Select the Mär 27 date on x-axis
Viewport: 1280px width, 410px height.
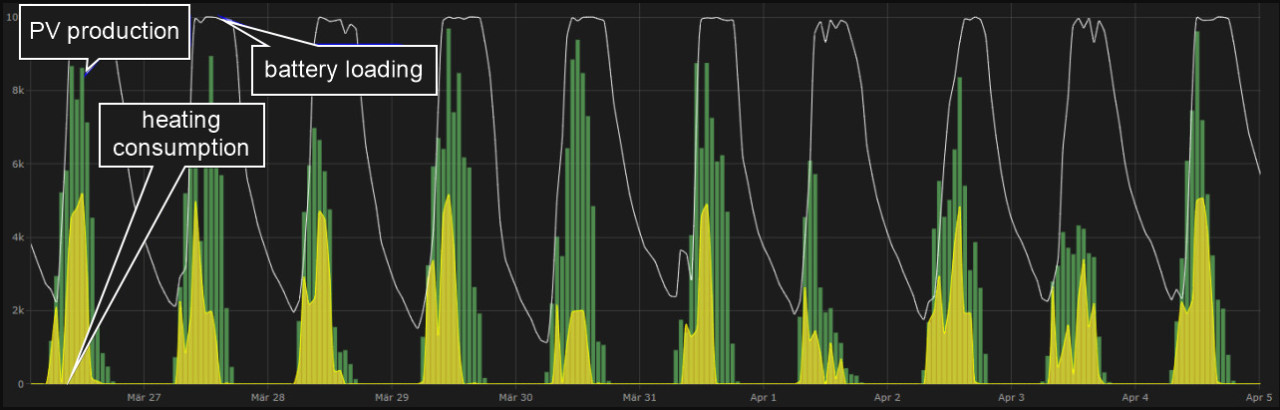point(144,397)
